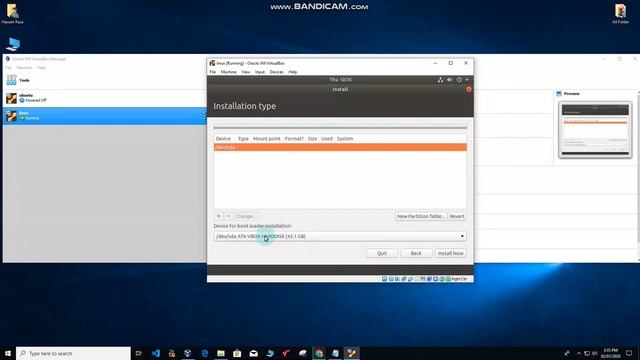The height and width of the screenshot is (360, 640).
Task: Click the Used column header
Action: [x=327, y=139]
